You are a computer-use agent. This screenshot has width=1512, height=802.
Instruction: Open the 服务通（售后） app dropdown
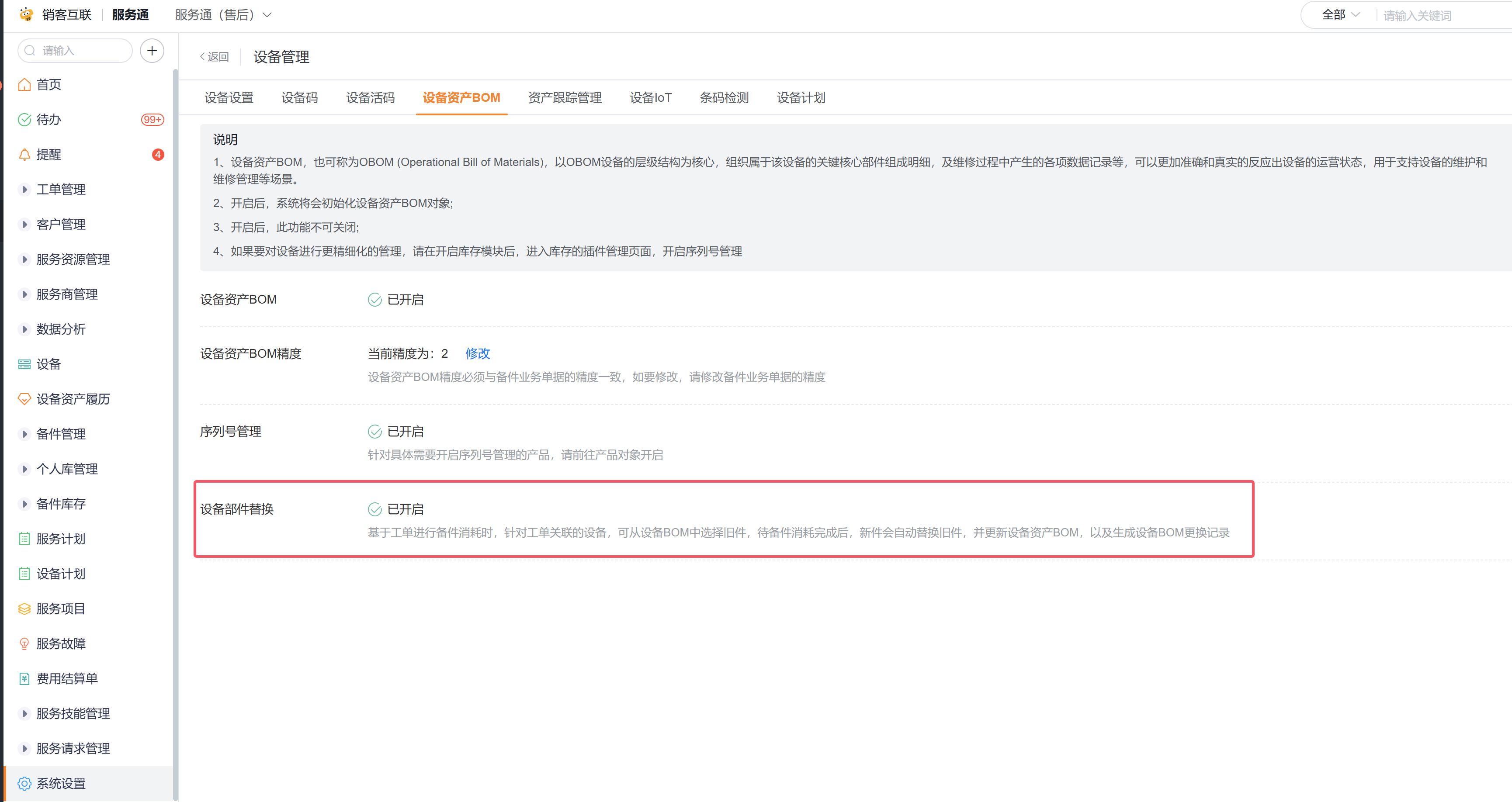coord(223,15)
